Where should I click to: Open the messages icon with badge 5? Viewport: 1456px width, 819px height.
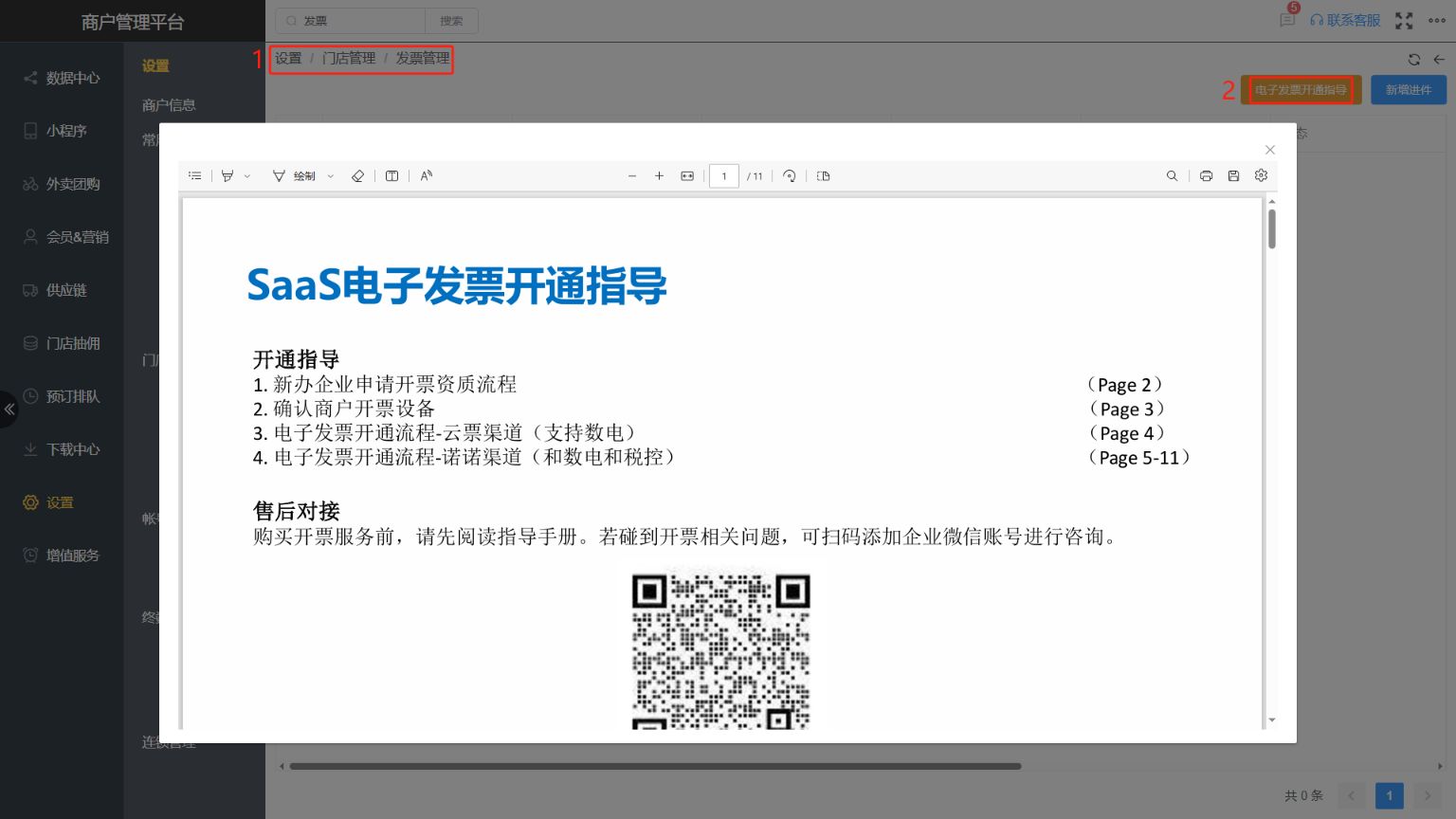pos(1287,19)
